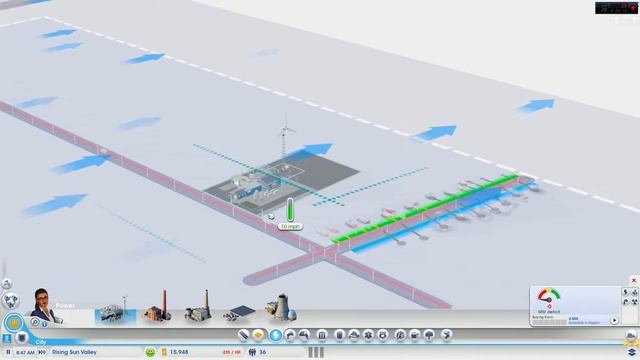The width and height of the screenshot is (640, 360).
Task: Open the City Specialization icon
Action: click(447, 336)
